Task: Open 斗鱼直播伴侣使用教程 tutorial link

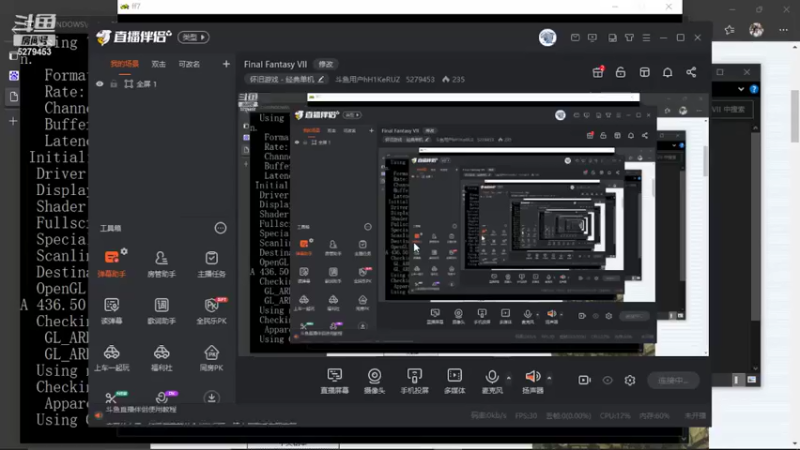Action: pos(141,409)
